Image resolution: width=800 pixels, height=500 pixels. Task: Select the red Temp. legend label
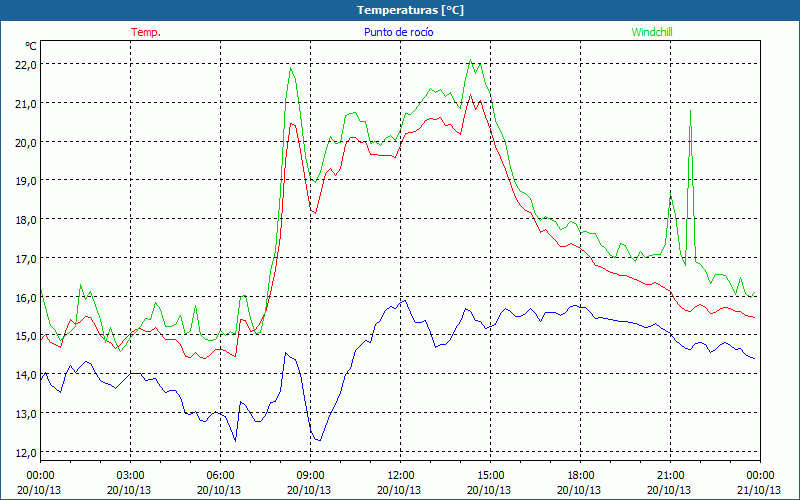146,32
